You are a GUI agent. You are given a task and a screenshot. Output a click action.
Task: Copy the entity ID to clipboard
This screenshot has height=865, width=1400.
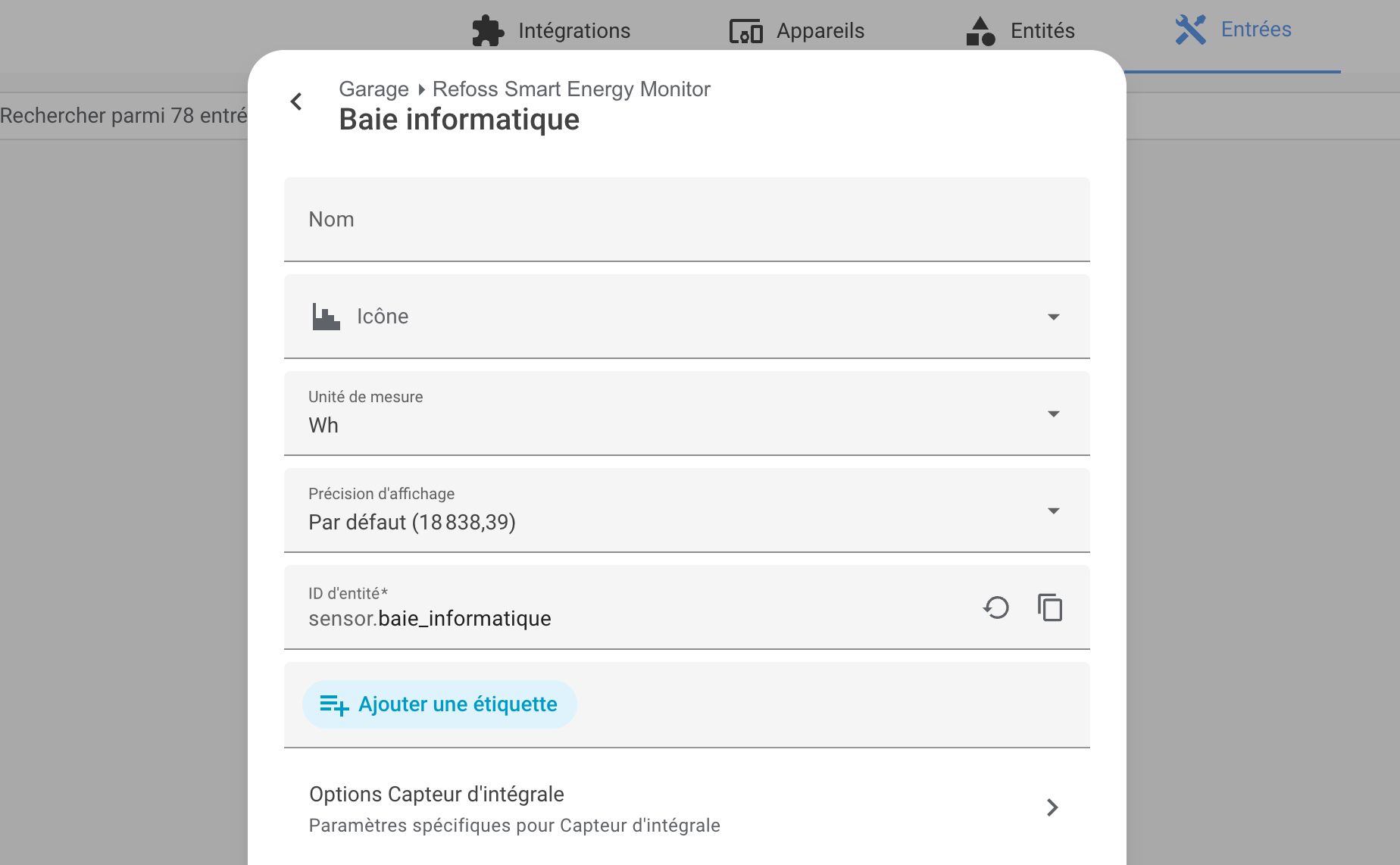[x=1050, y=607]
